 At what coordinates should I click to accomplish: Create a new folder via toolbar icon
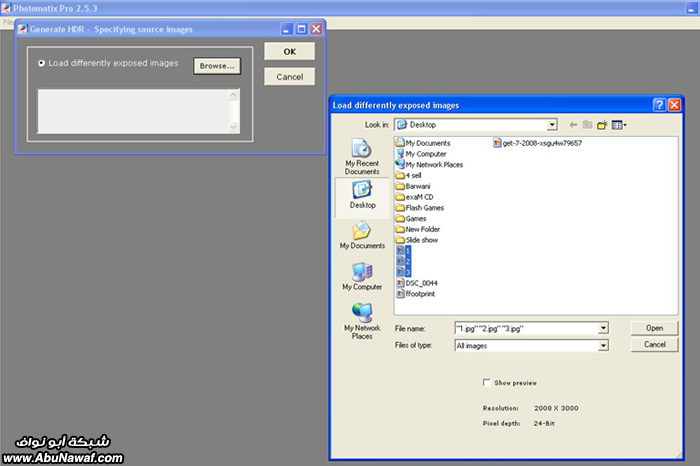coord(602,125)
